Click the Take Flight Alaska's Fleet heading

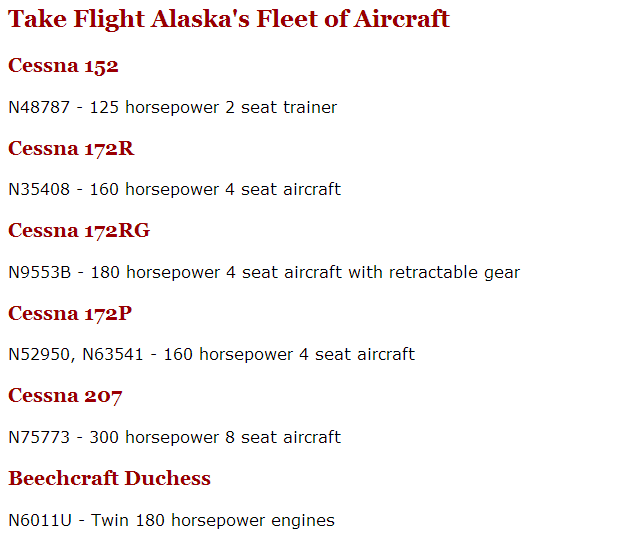click(x=229, y=19)
